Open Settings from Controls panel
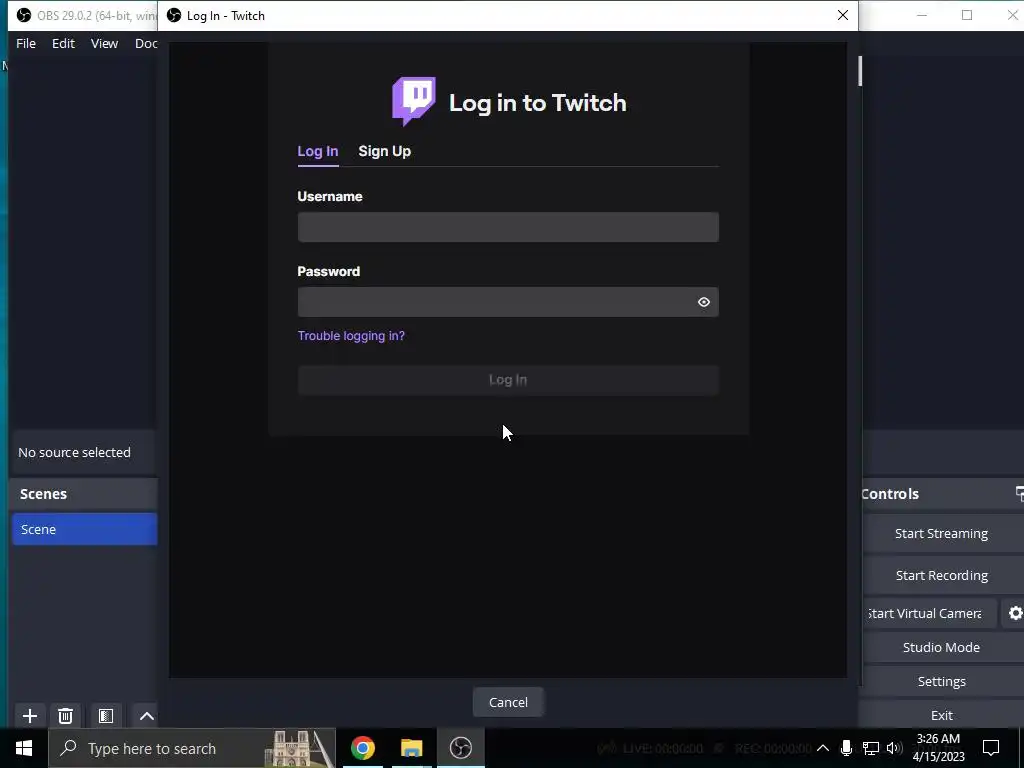 (x=941, y=681)
